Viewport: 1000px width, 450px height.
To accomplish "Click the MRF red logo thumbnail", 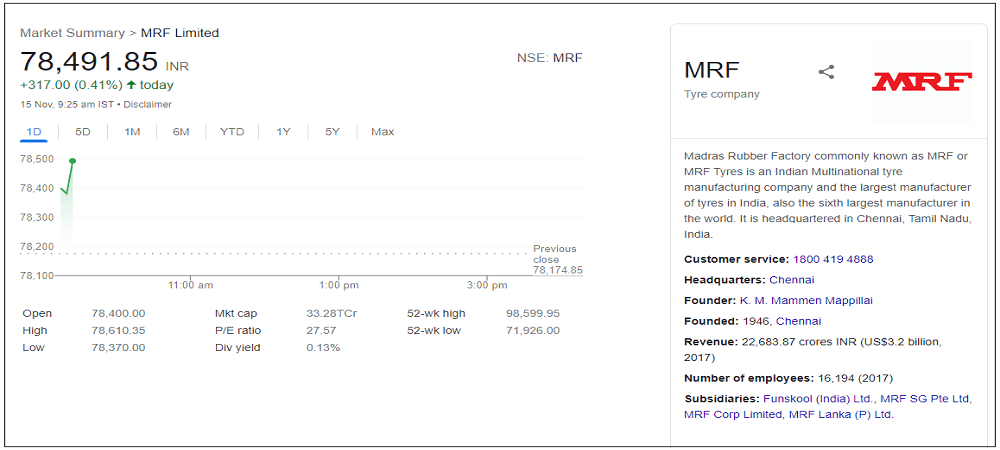I will [922, 81].
